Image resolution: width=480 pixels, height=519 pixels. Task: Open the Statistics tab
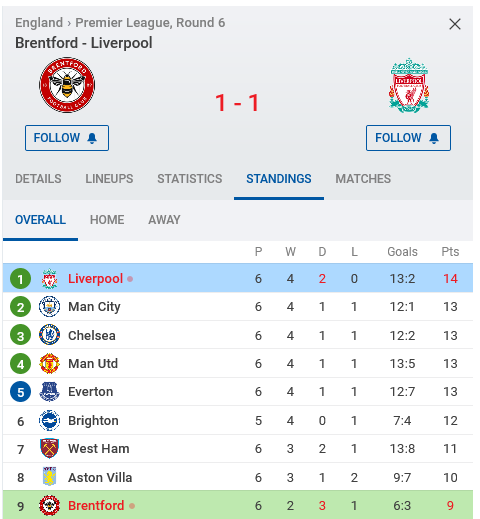[x=190, y=179]
